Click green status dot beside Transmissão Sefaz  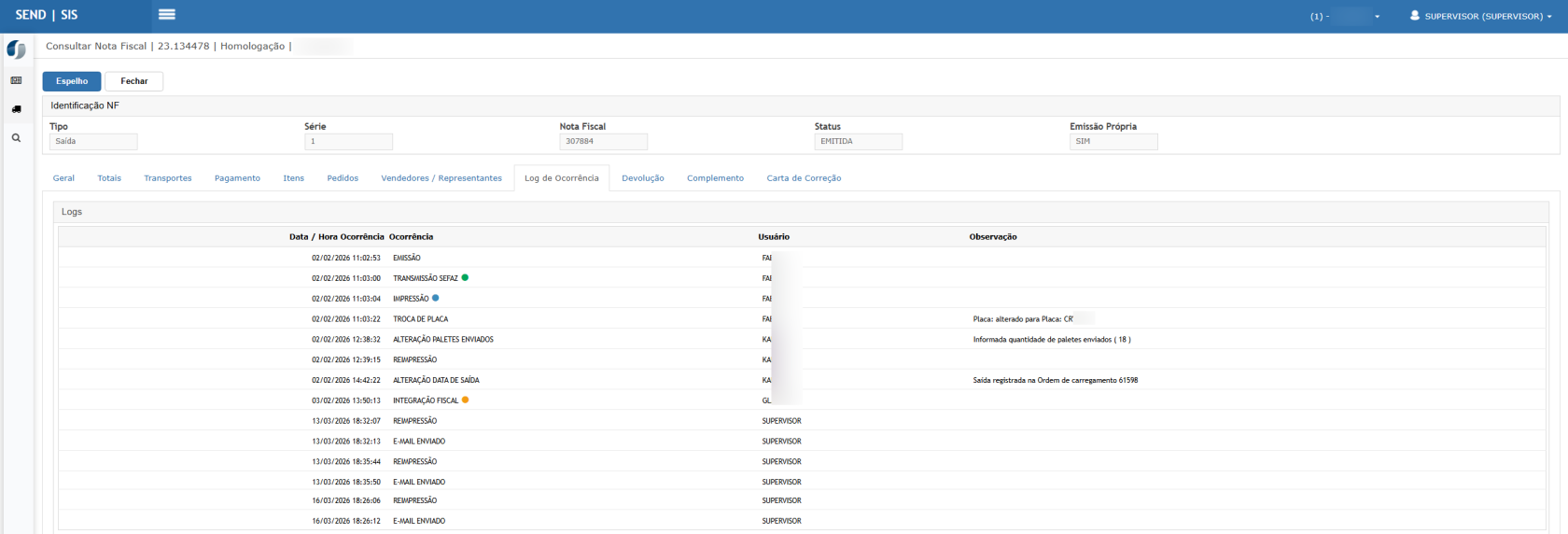465,277
